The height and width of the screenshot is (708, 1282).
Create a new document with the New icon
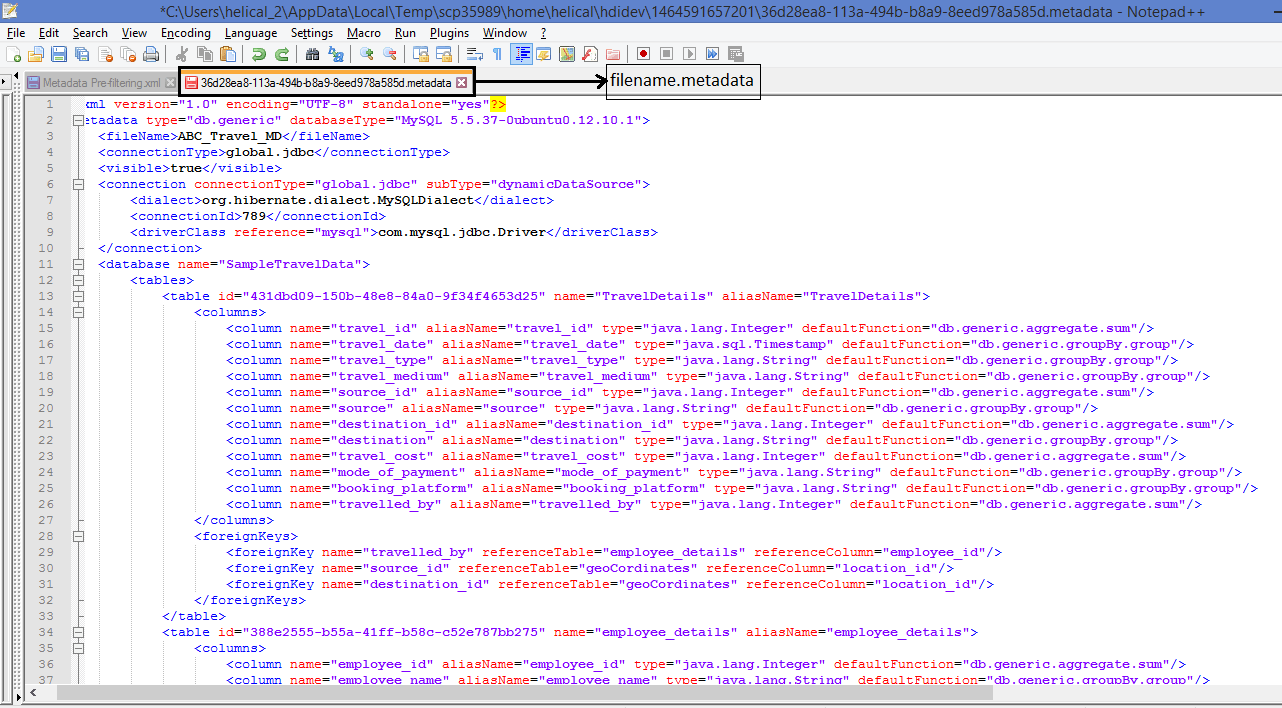click(x=13, y=53)
